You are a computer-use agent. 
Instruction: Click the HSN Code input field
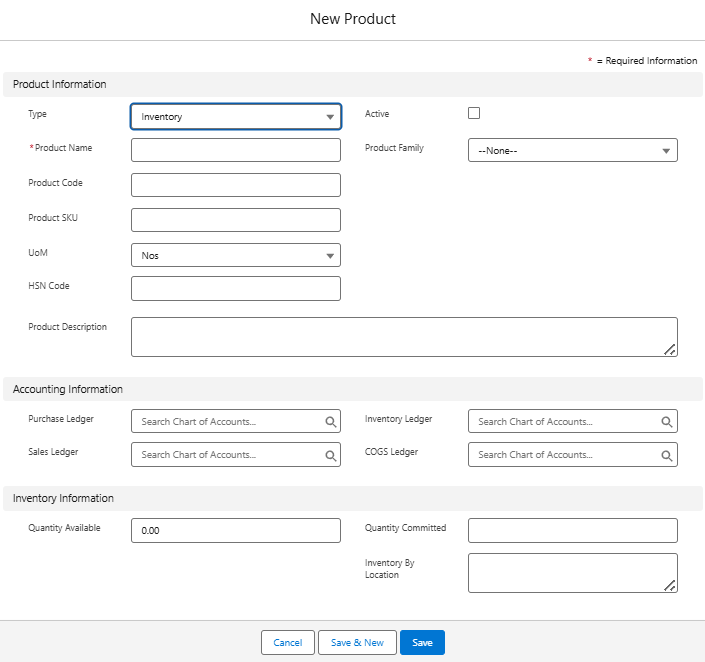(x=236, y=289)
